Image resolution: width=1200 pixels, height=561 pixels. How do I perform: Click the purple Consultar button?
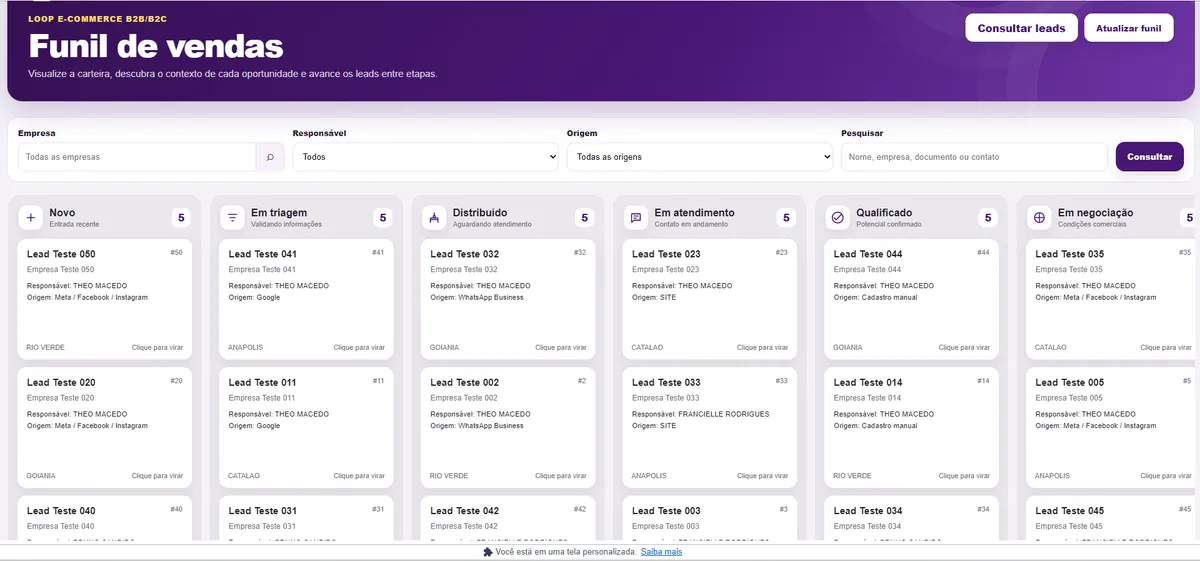click(x=1150, y=157)
